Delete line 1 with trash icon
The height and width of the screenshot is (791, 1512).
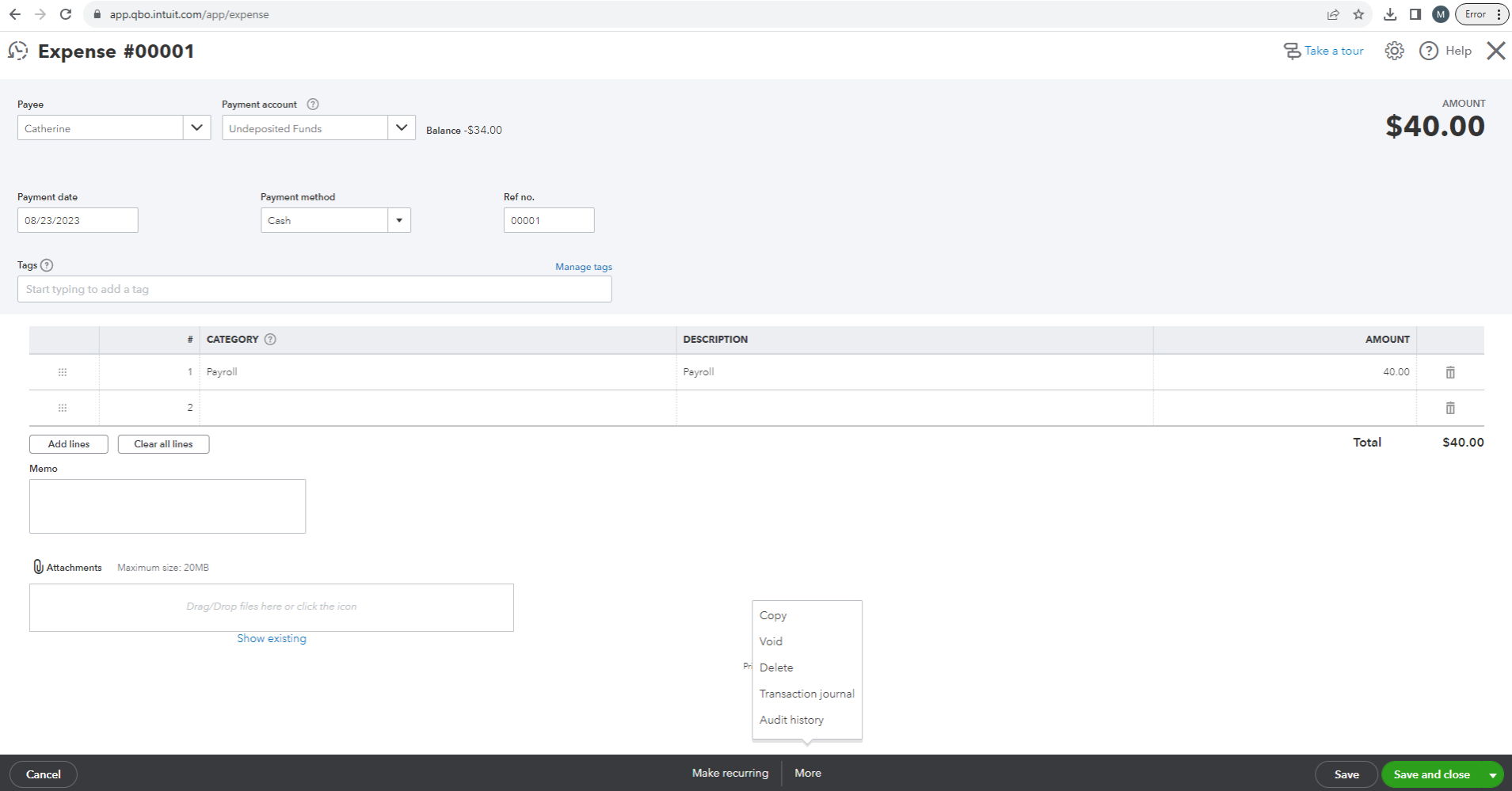pyautogui.click(x=1450, y=372)
